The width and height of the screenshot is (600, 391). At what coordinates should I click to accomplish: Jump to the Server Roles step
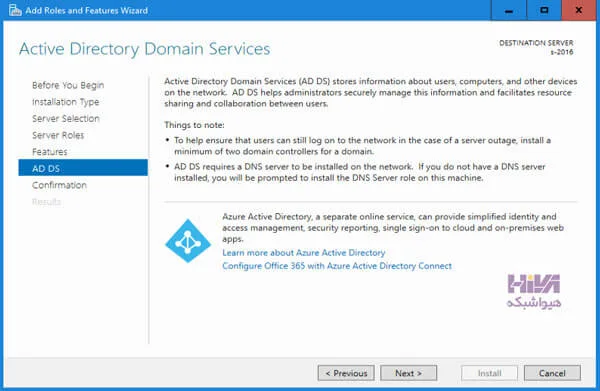pos(58,135)
